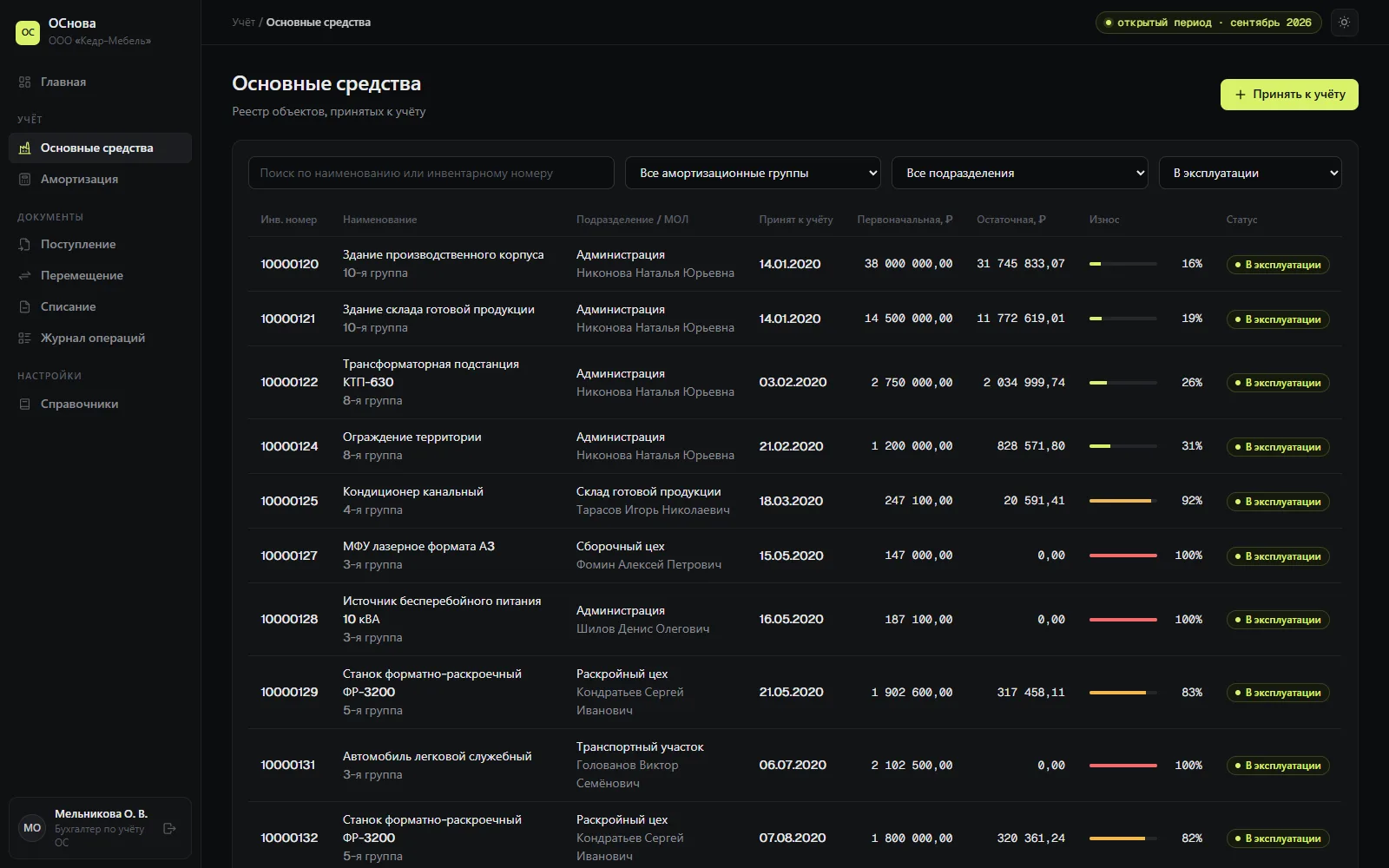Click the Перемещение arrows icon
The height and width of the screenshot is (868, 1389).
pos(24,275)
